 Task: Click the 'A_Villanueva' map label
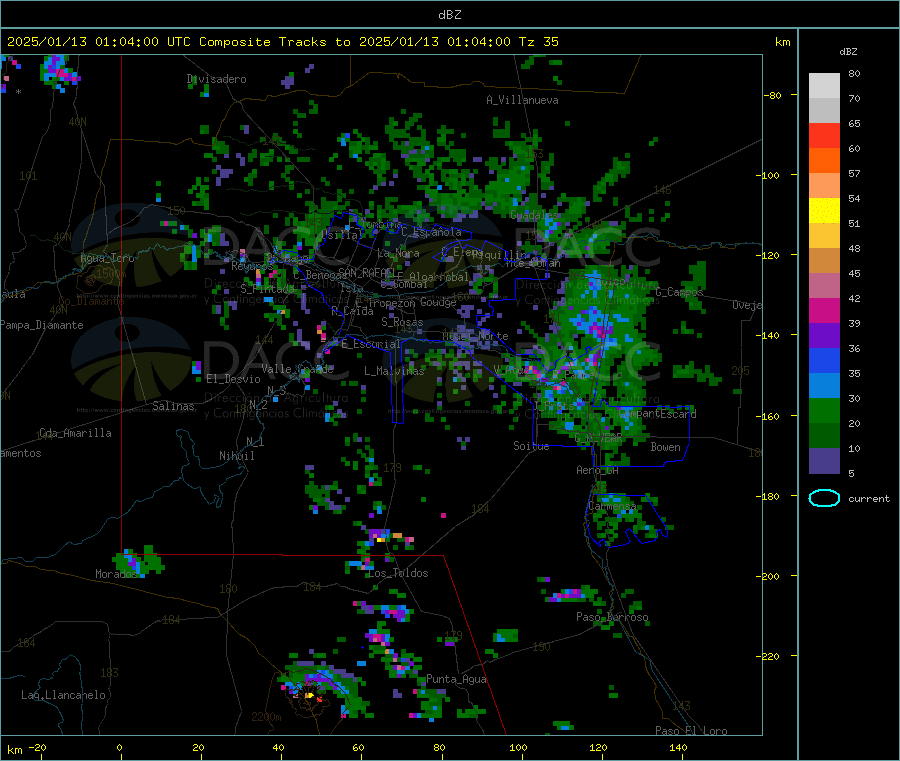[x=522, y=100]
